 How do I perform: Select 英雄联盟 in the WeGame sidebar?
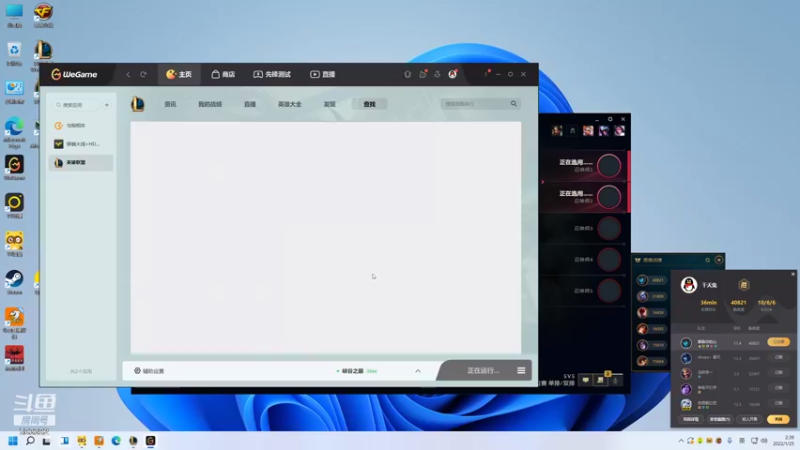81,163
